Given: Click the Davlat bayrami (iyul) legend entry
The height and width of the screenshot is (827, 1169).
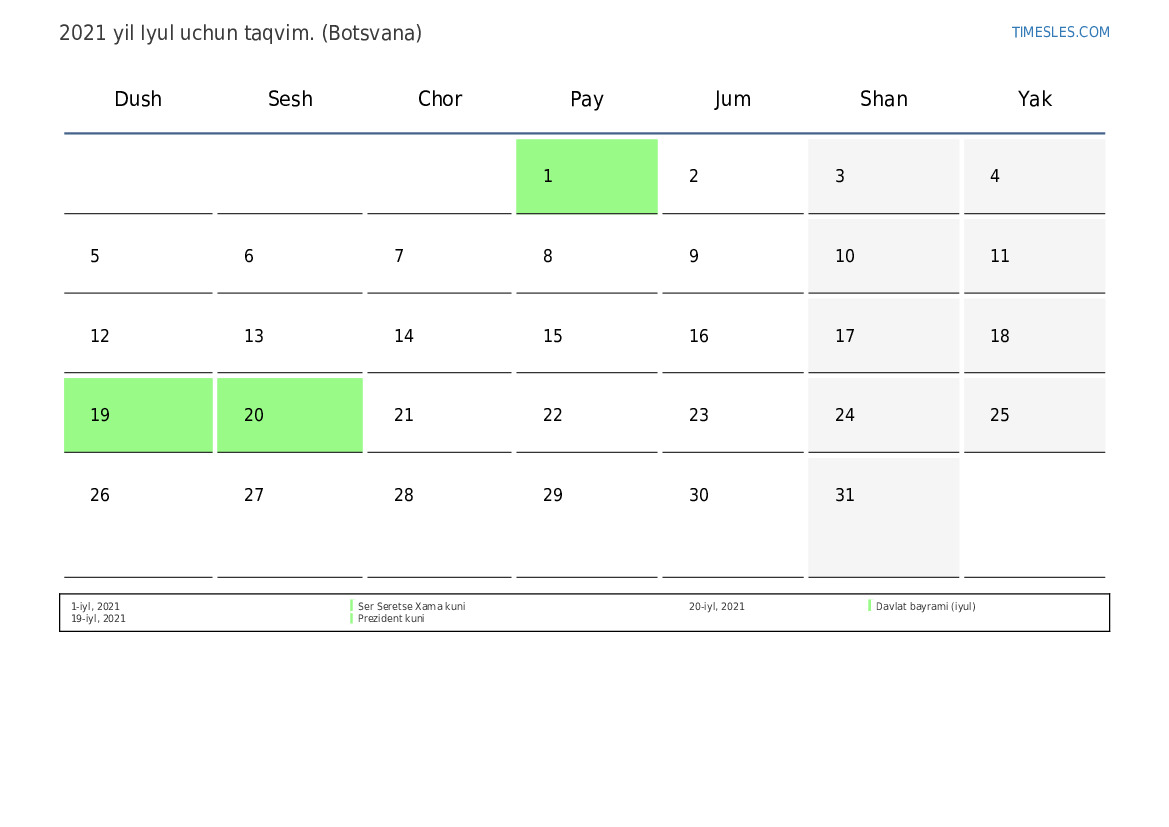Looking at the screenshot, I should (x=925, y=606).
